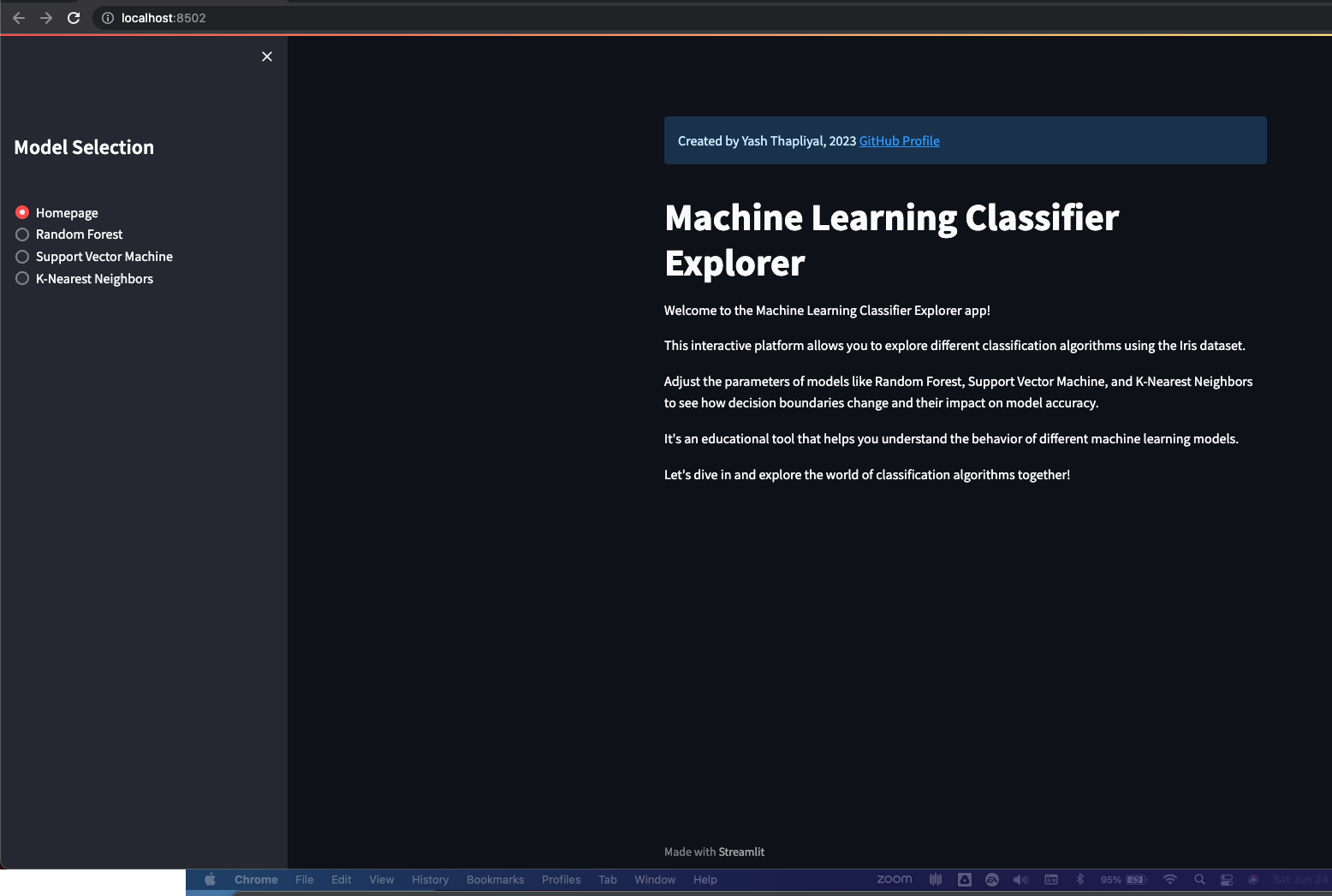Open the Tab menu
This screenshot has height=896, width=1332.
pyautogui.click(x=608, y=880)
